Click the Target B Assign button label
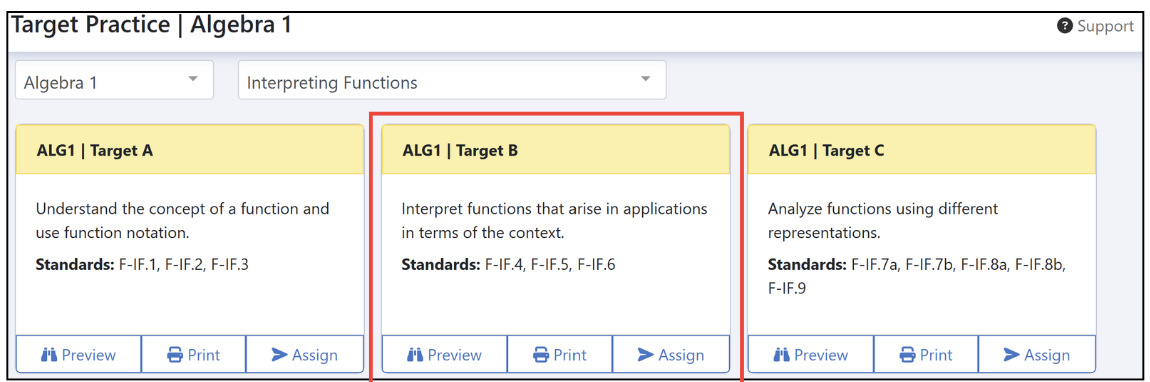This screenshot has height=382, width=1150. point(681,356)
